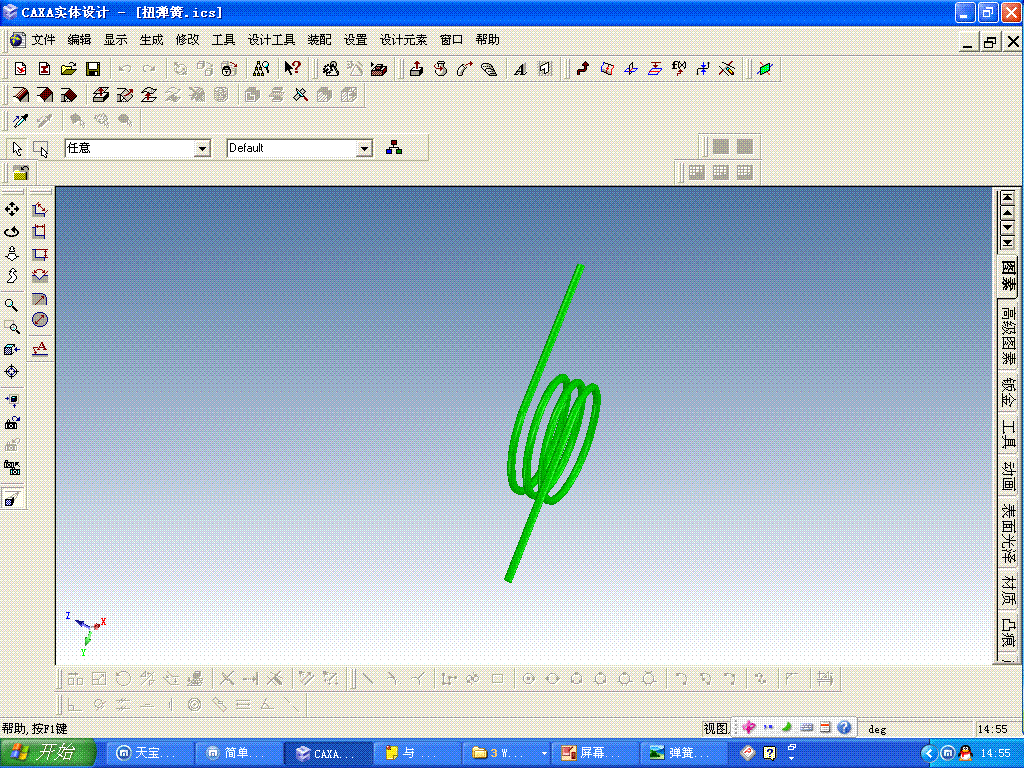Select the Zoom magnifier tool
This screenshot has height=768, width=1024.
[x=12, y=305]
